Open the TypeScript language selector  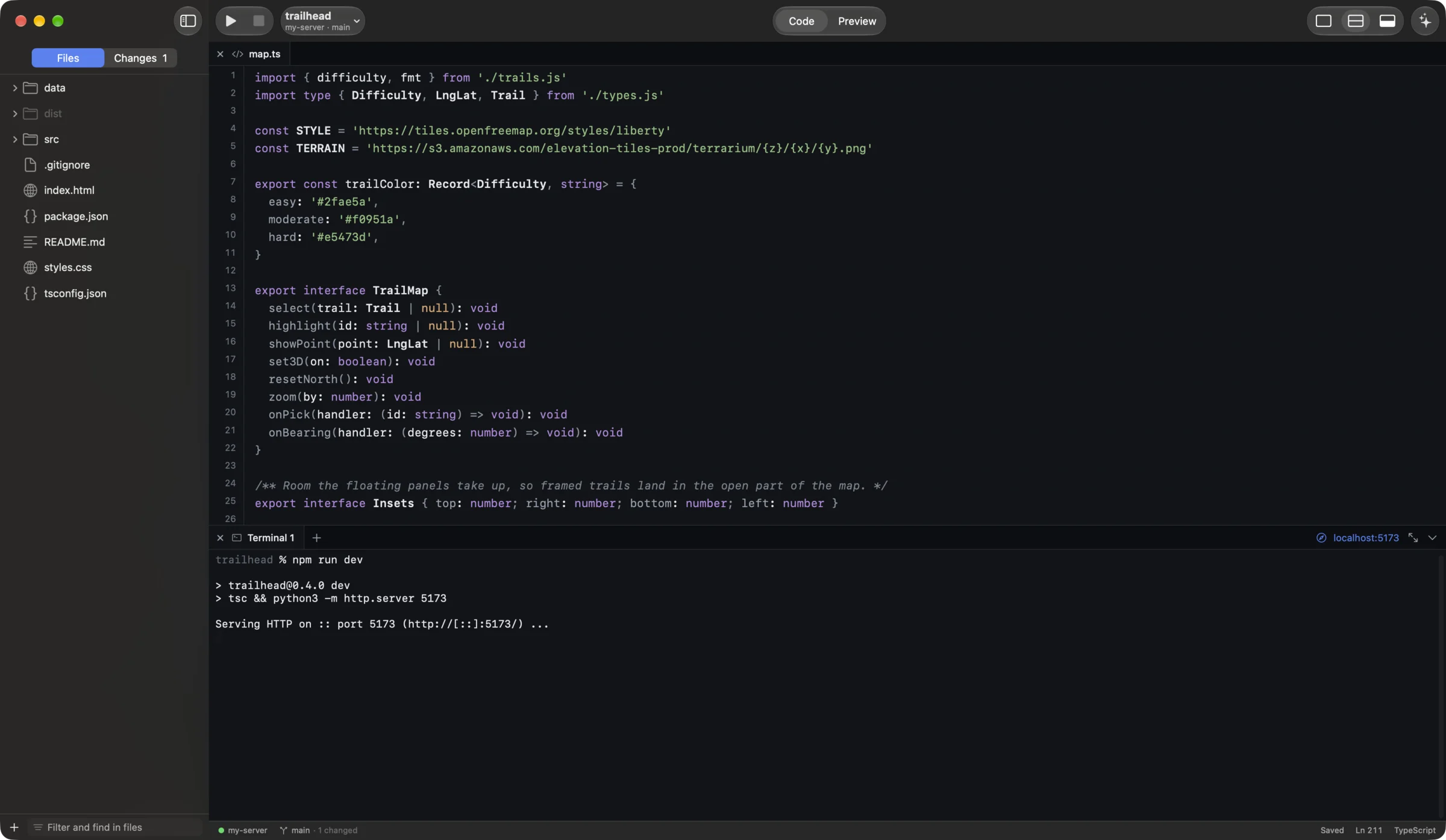1415,830
